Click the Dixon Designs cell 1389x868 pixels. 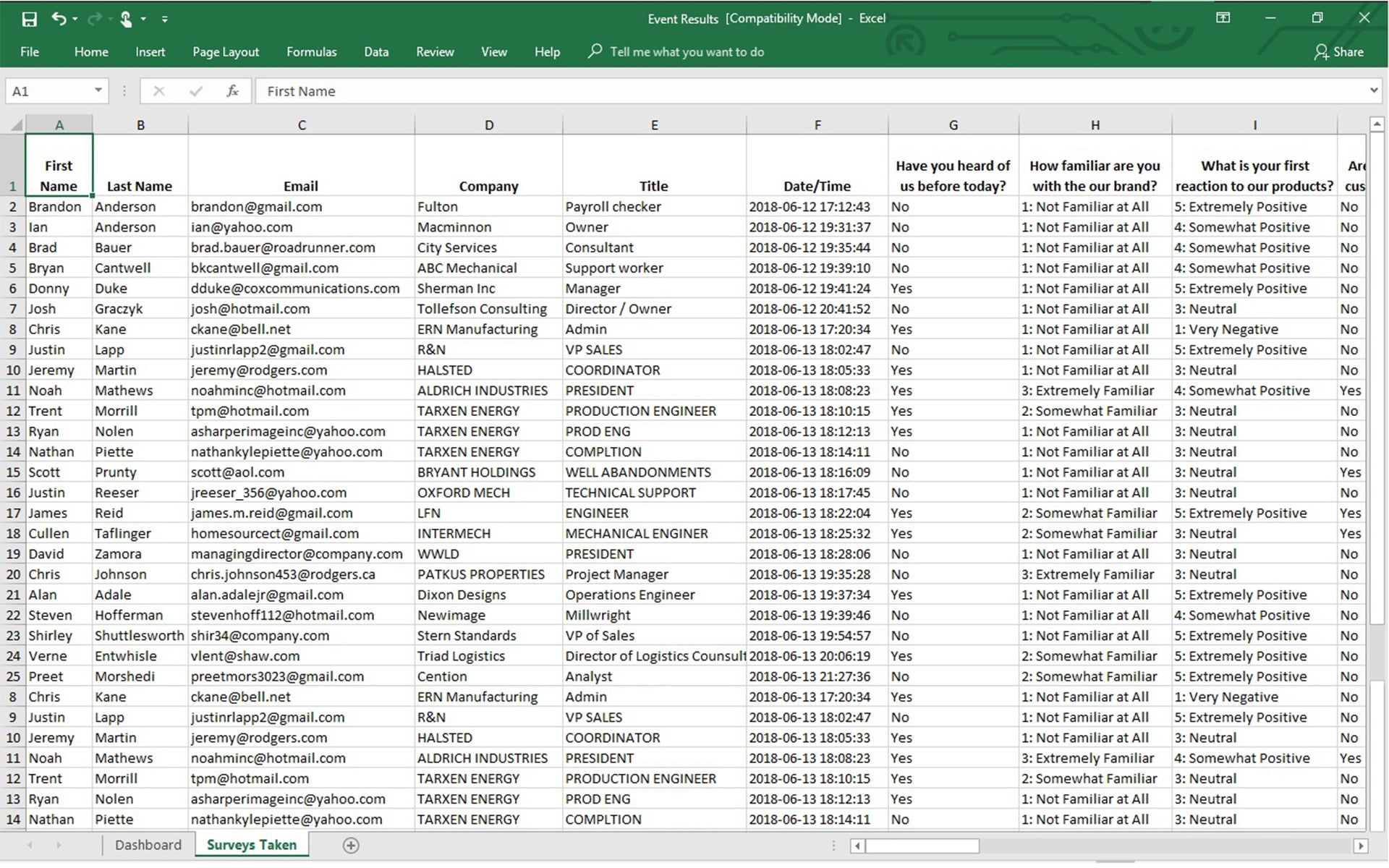coord(489,595)
